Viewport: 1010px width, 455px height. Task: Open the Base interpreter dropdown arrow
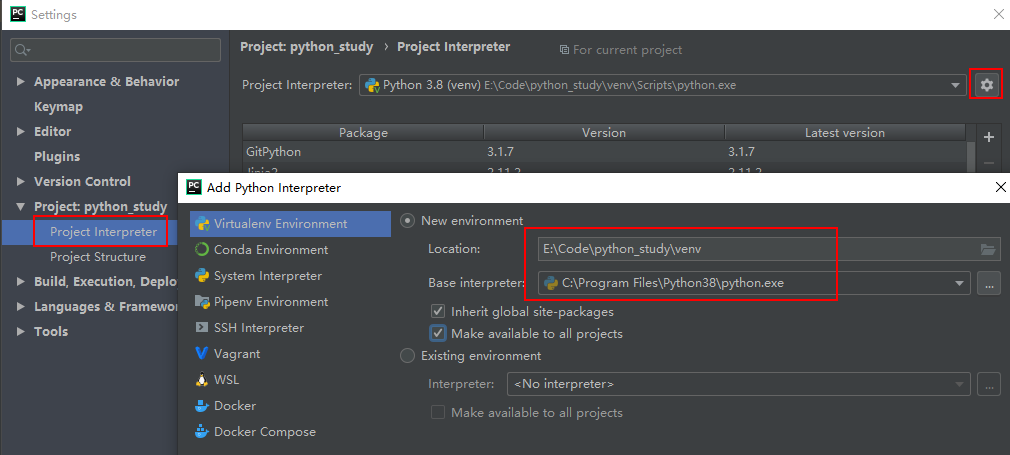(x=959, y=282)
